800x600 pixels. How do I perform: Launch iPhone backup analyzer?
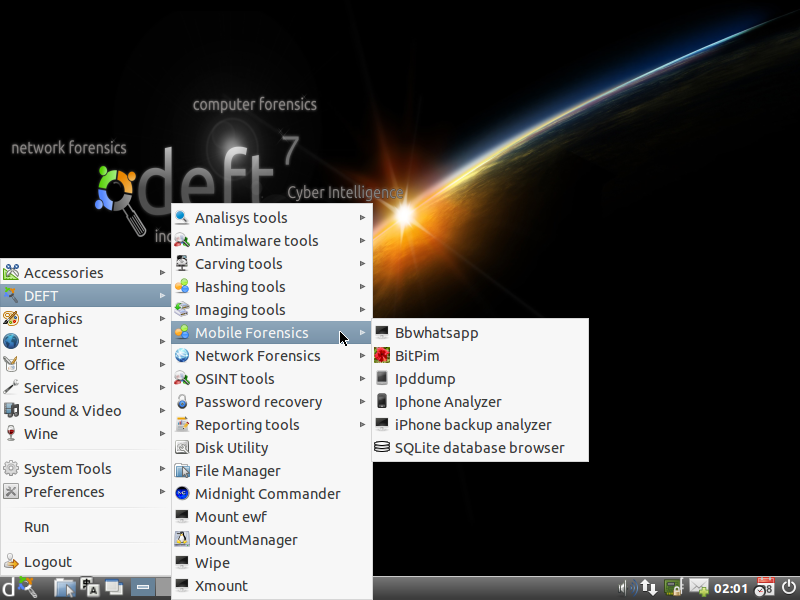(x=472, y=425)
